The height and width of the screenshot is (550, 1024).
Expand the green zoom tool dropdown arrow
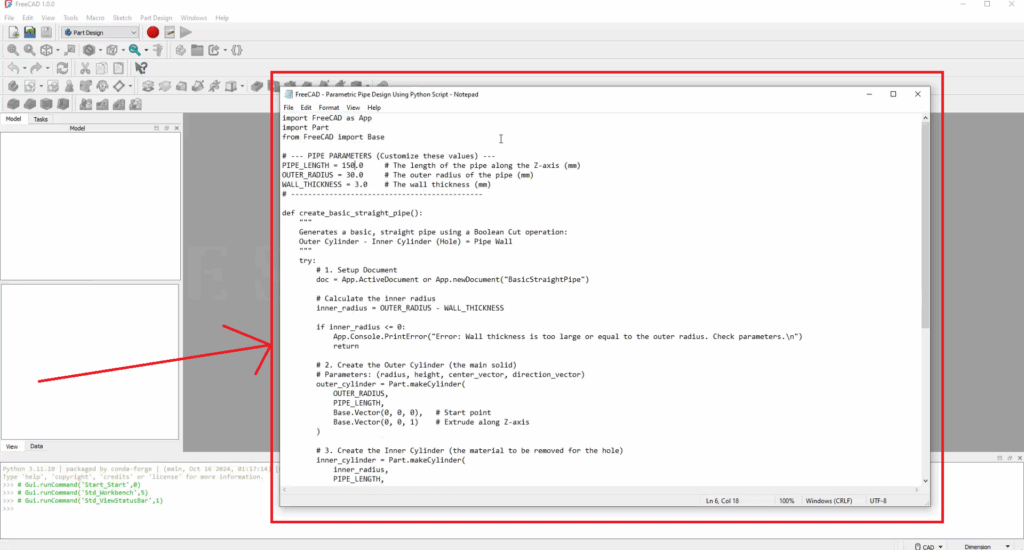click(146, 50)
